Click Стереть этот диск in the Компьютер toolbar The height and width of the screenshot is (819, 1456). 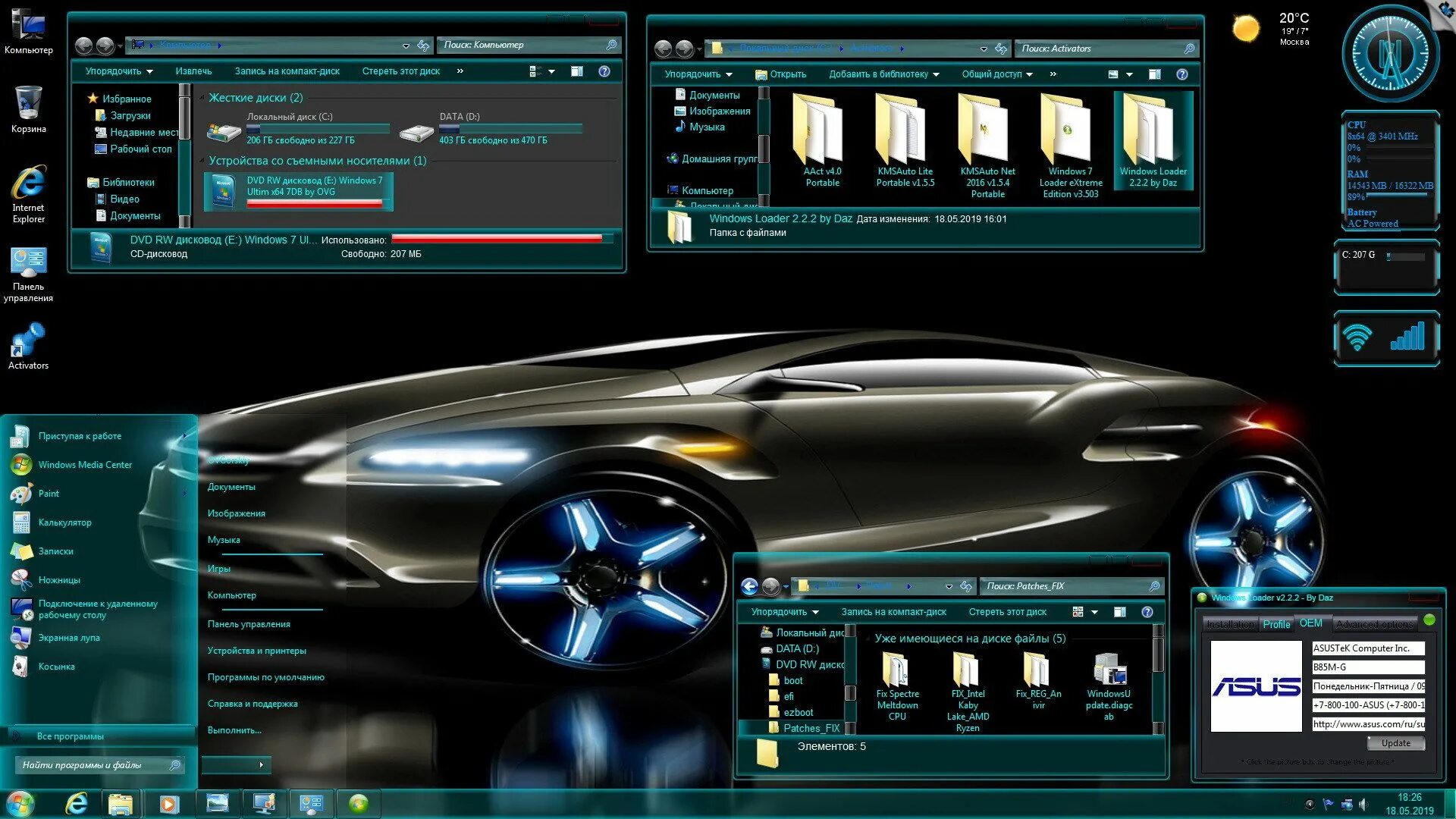tap(400, 71)
